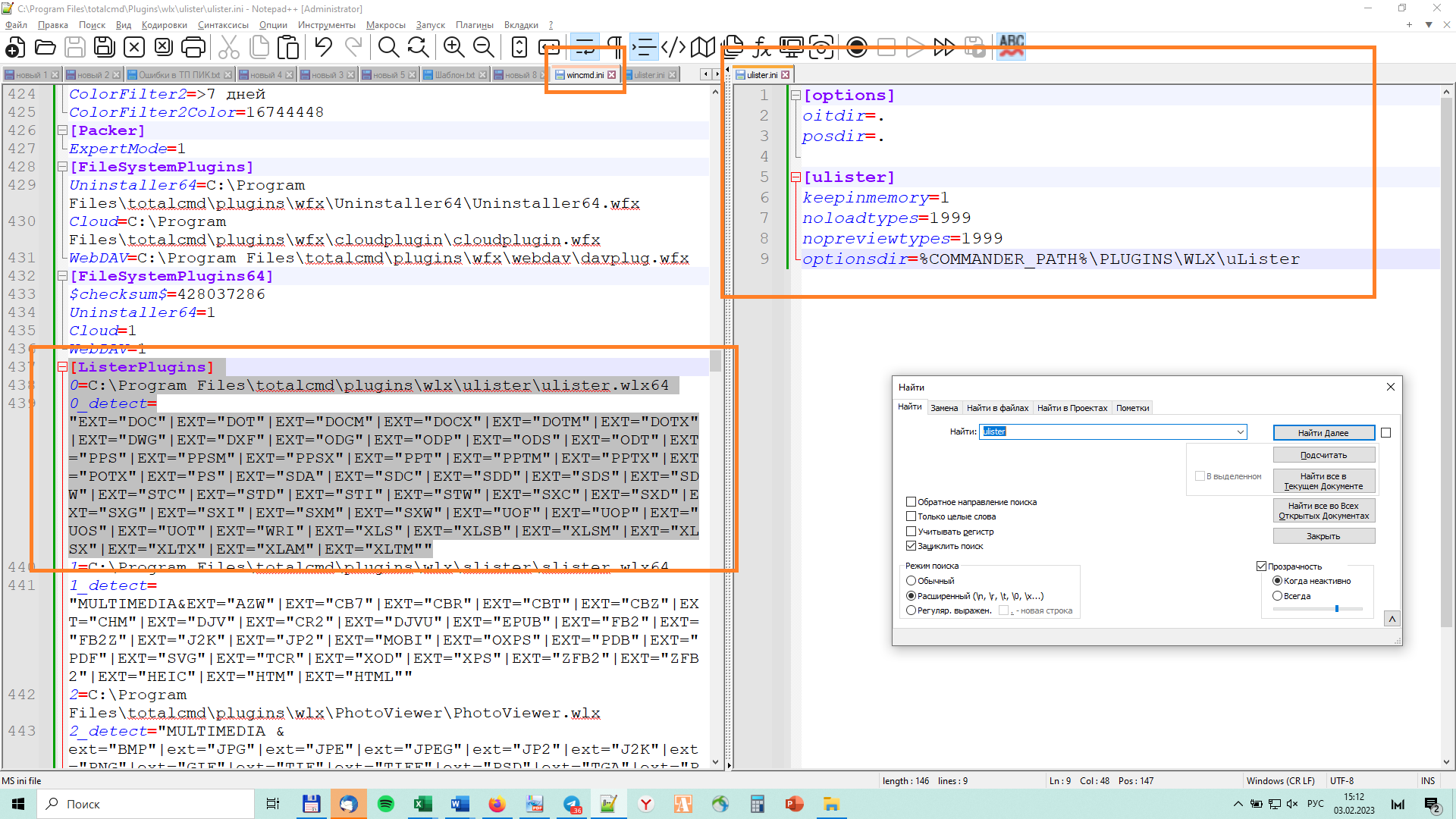Select the 'Обычный' search mode radio button
This screenshot has width=1456, height=819.
point(912,581)
